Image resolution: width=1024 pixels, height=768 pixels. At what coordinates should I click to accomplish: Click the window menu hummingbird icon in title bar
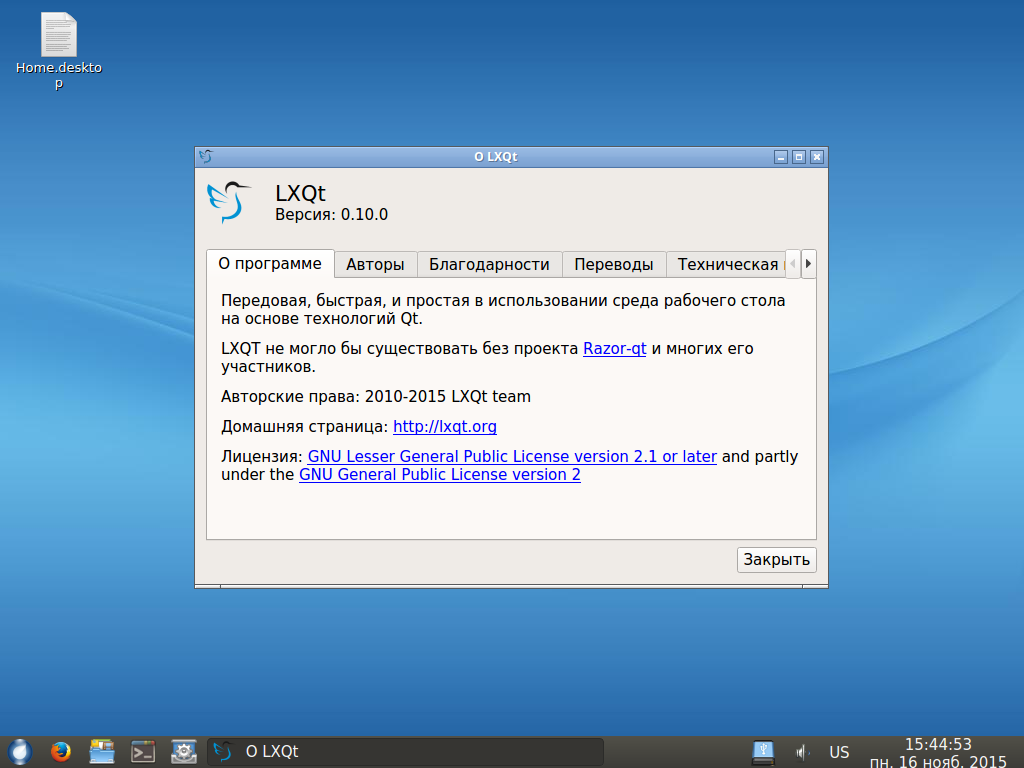[x=206, y=157]
